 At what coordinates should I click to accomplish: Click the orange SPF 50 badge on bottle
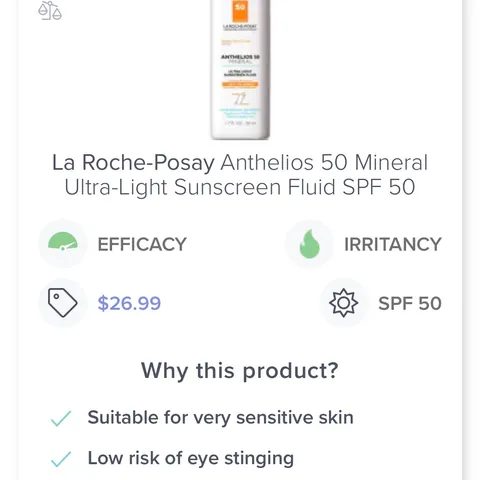[x=240, y=11]
